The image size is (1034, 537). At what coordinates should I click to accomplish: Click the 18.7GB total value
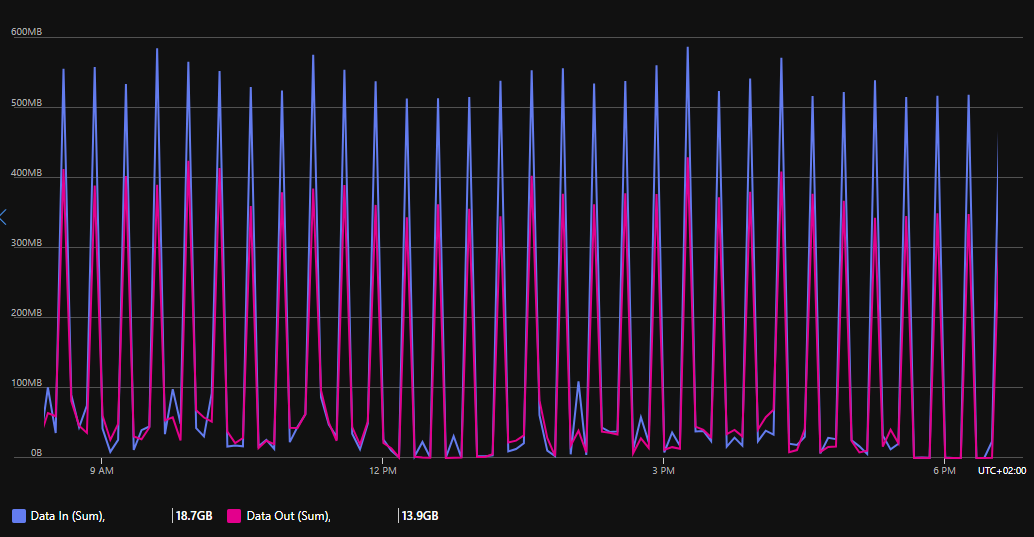click(x=194, y=516)
